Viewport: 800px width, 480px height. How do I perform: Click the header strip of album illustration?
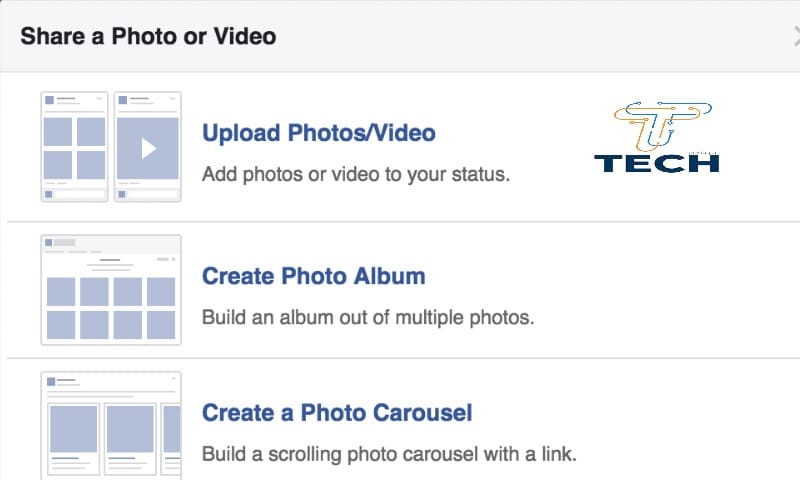(x=111, y=244)
